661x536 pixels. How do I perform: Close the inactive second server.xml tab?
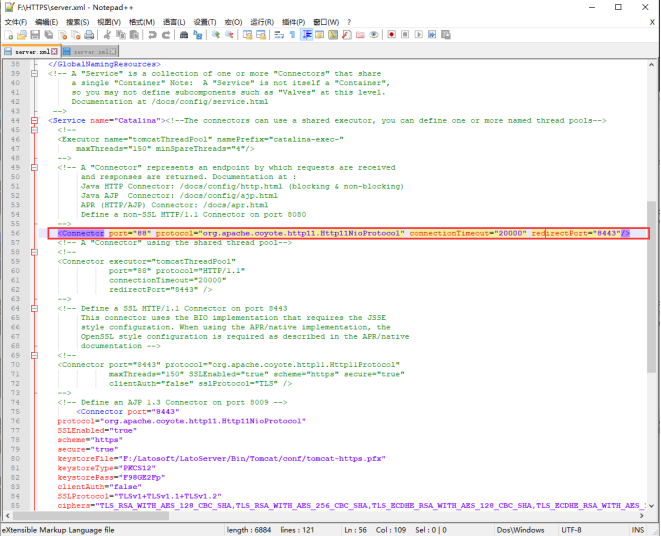click(x=113, y=52)
